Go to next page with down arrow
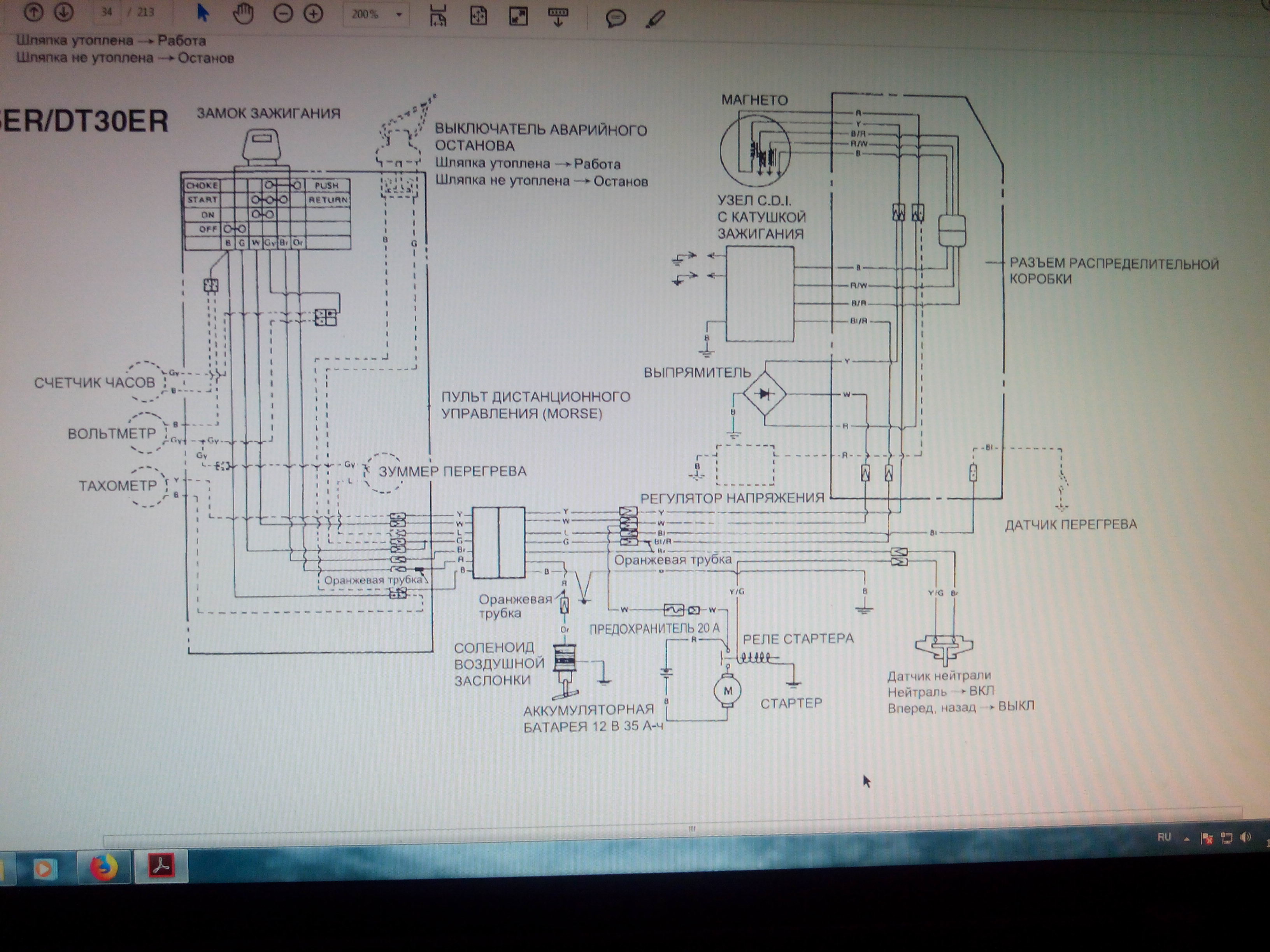Image resolution: width=1270 pixels, height=952 pixels. (x=64, y=12)
